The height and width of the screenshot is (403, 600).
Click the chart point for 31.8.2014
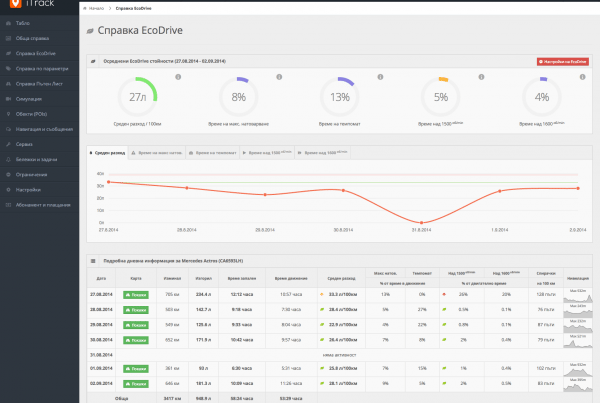[x=422, y=222]
